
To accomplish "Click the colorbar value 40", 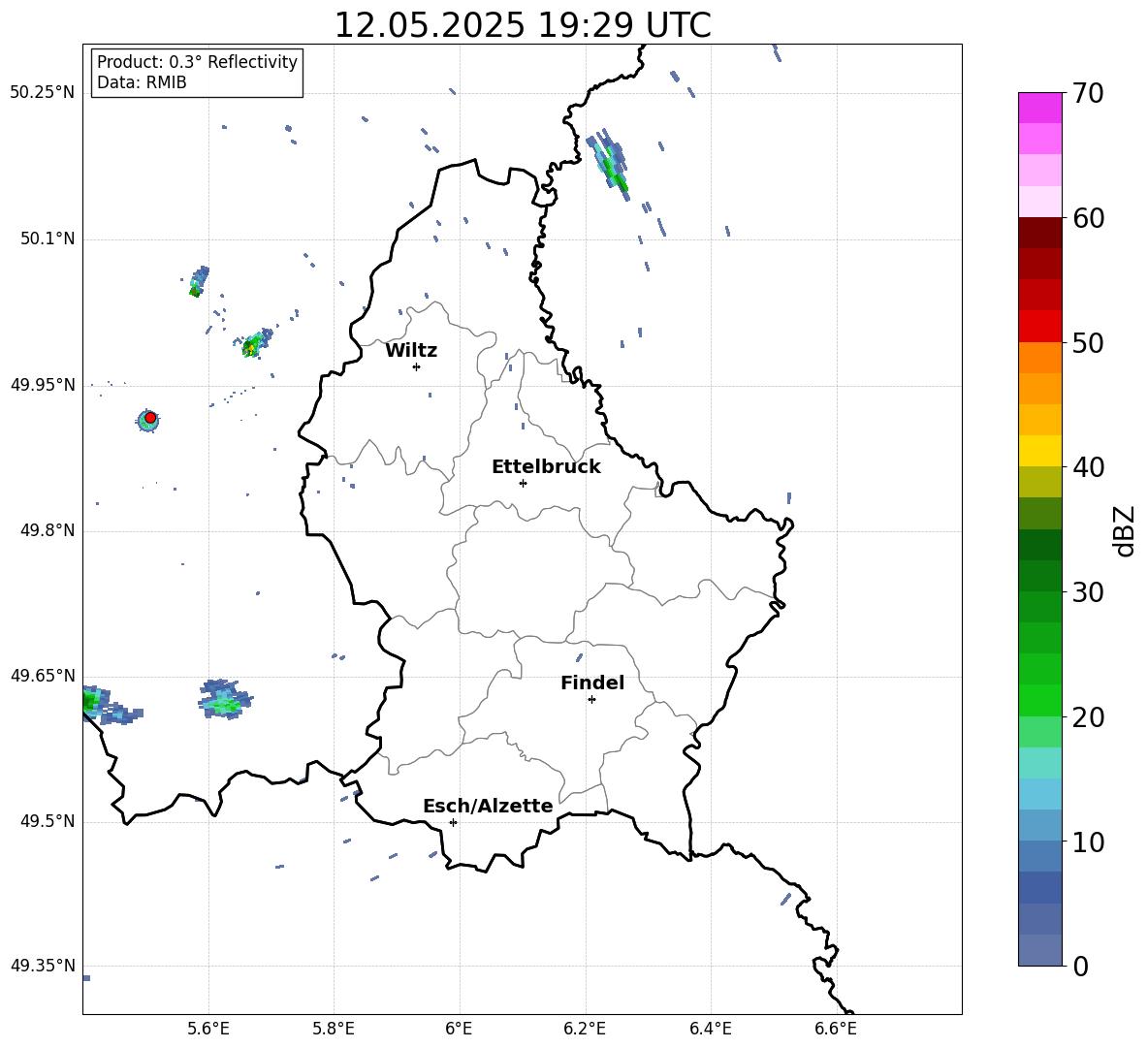I will [1088, 467].
